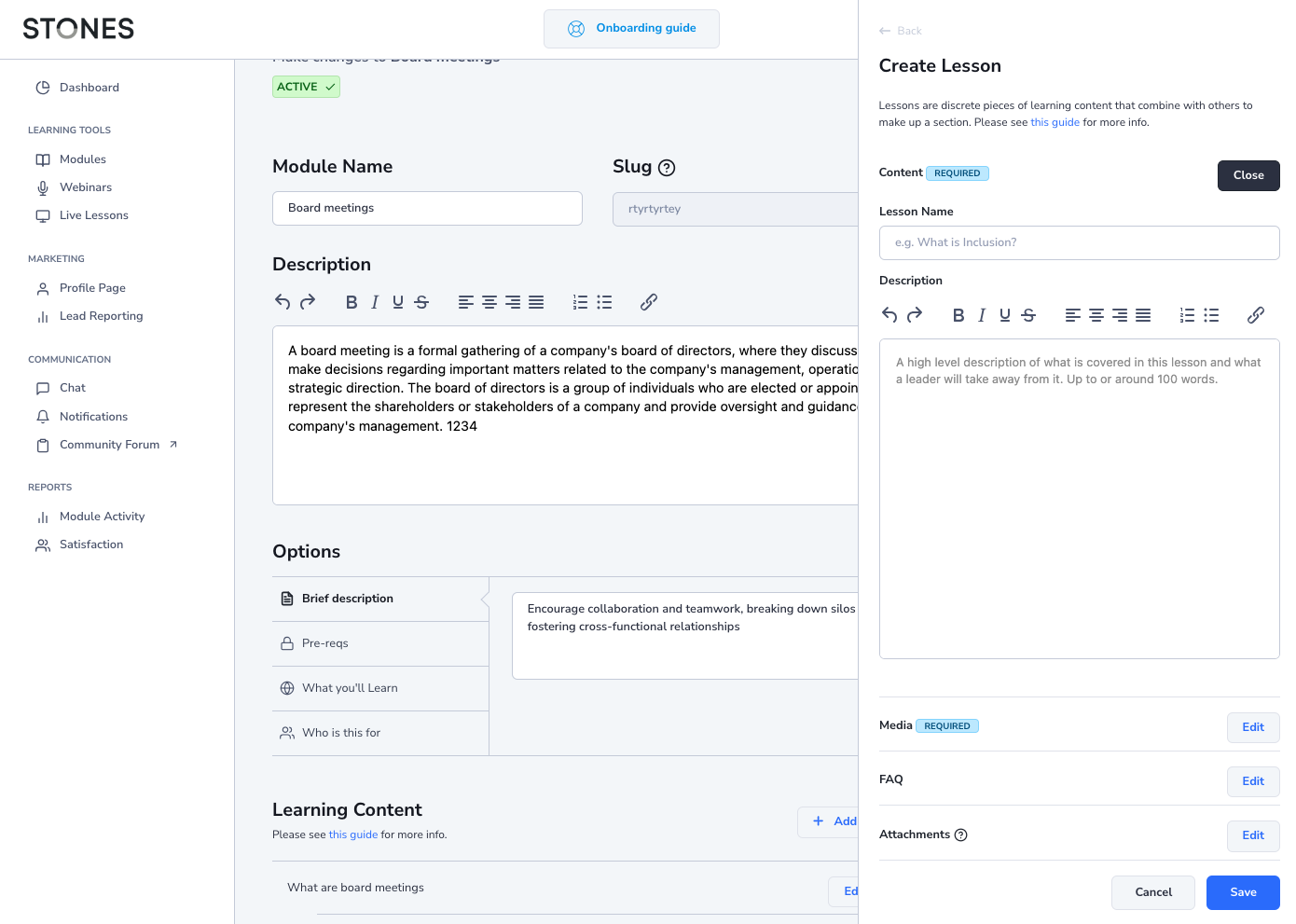The width and height of the screenshot is (1296, 924).
Task: Toggle the ACTIVE status badge
Action: [306, 87]
